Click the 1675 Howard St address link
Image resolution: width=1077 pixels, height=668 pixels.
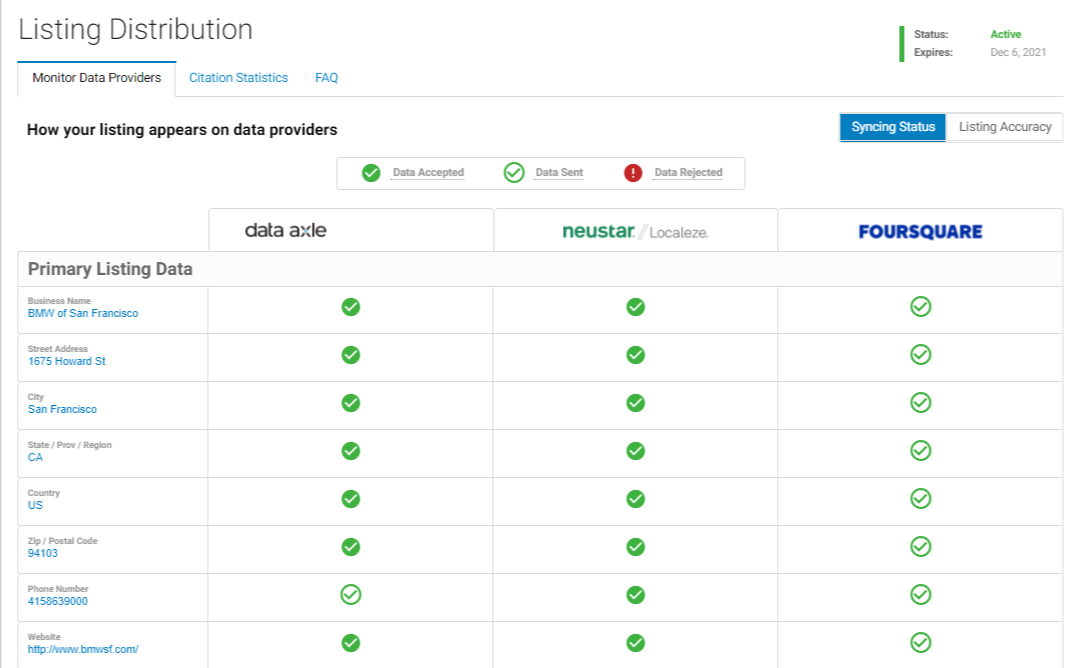67,362
